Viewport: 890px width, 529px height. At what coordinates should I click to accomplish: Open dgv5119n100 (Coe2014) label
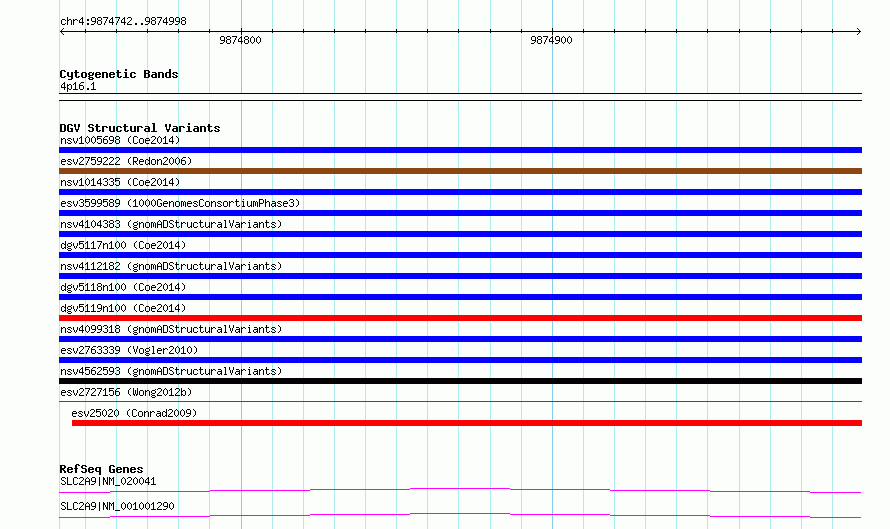point(123,308)
